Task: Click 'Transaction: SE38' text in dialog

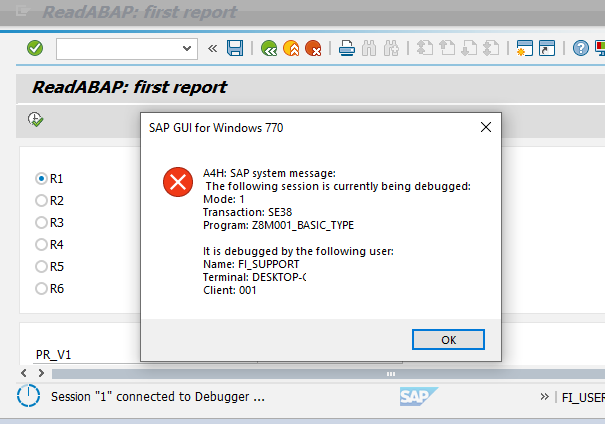Action: (x=247, y=212)
